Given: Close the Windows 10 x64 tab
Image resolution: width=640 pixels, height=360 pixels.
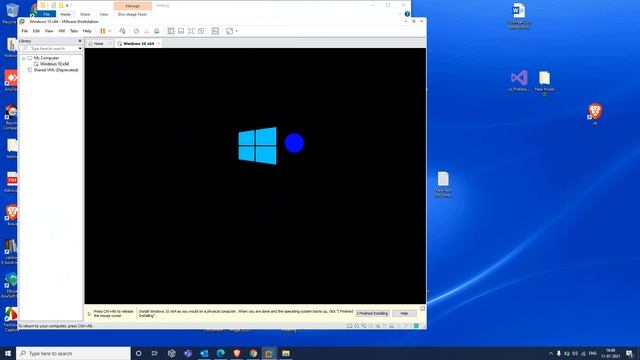Looking at the screenshot, I should (159, 43).
